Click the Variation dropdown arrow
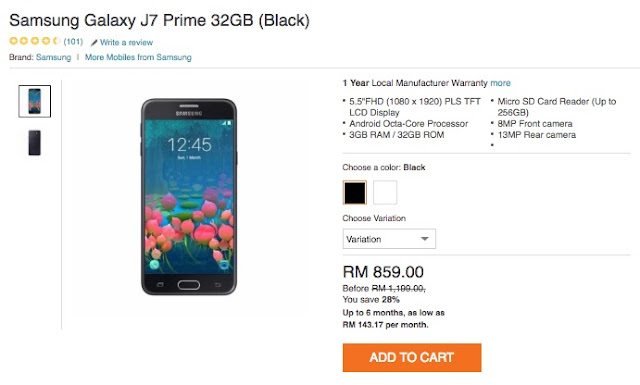The width and height of the screenshot is (640, 385). pos(424,239)
